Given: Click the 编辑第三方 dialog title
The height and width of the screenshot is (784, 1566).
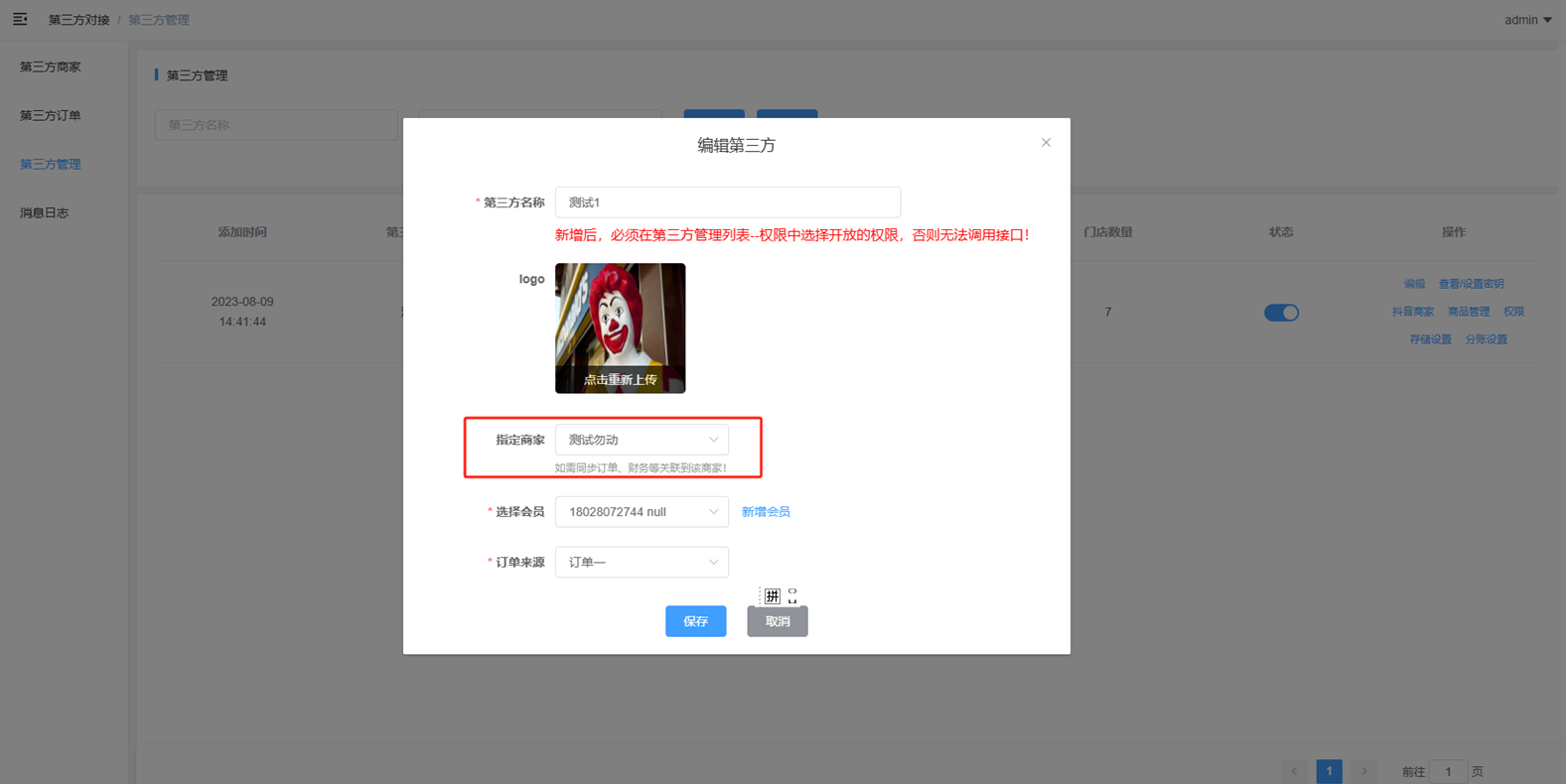Looking at the screenshot, I should pos(736,146).
